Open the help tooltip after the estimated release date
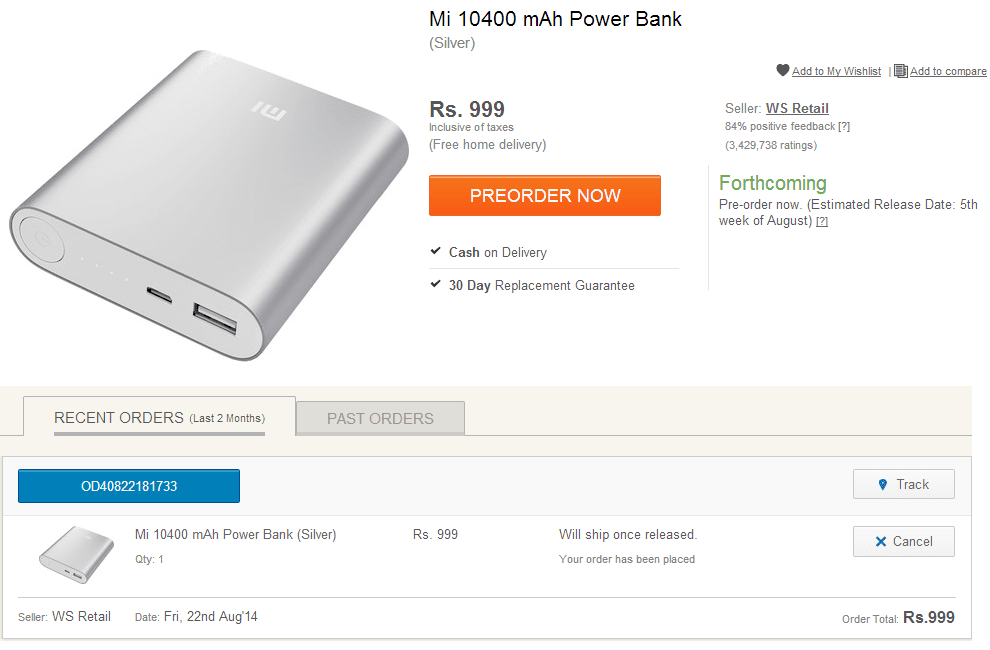 point(822,222)
